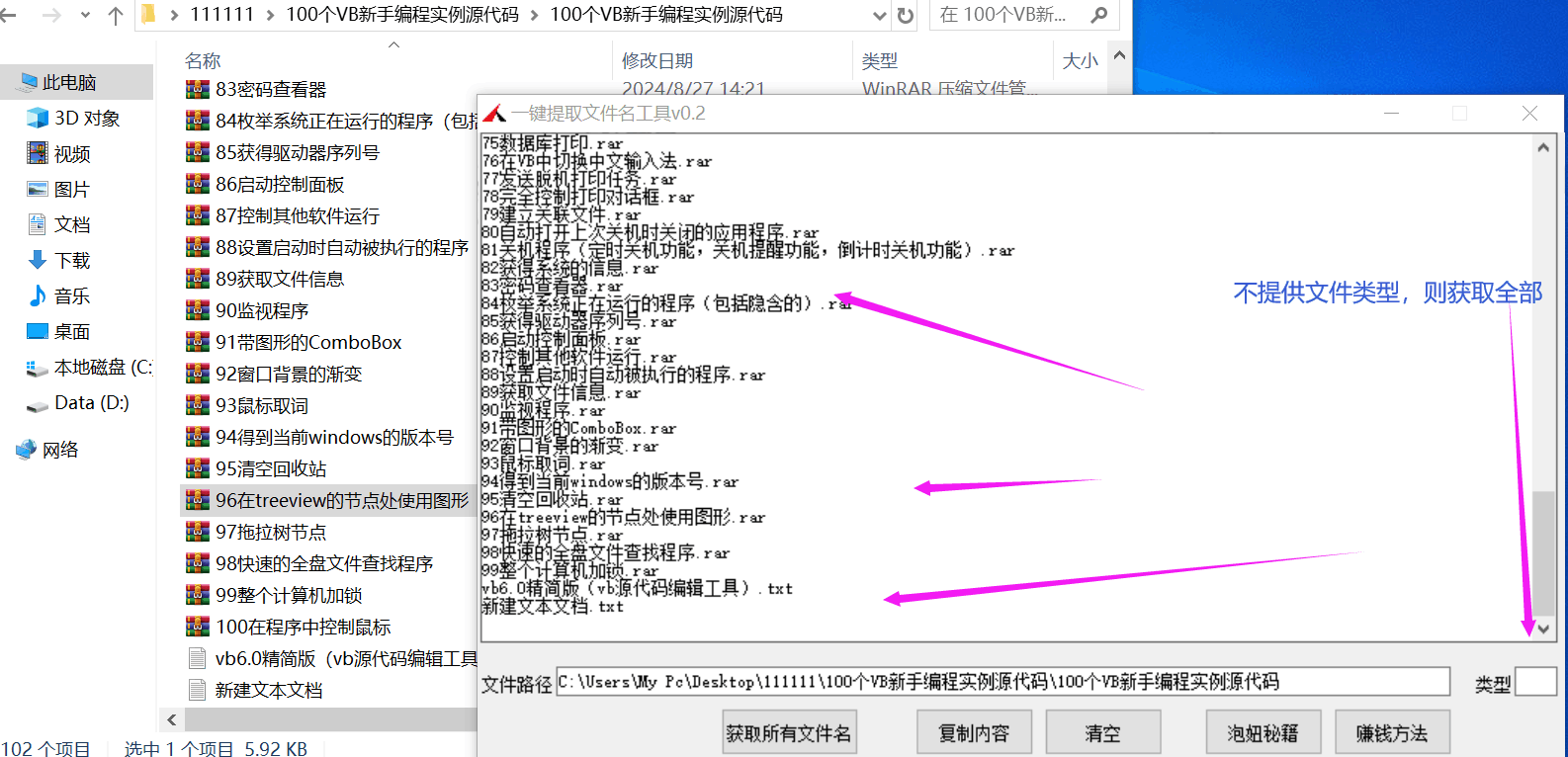Viewport: 1568px width, 757px height.
Task: Sort files by 修改日期 column header
Action: click(657, 60)
